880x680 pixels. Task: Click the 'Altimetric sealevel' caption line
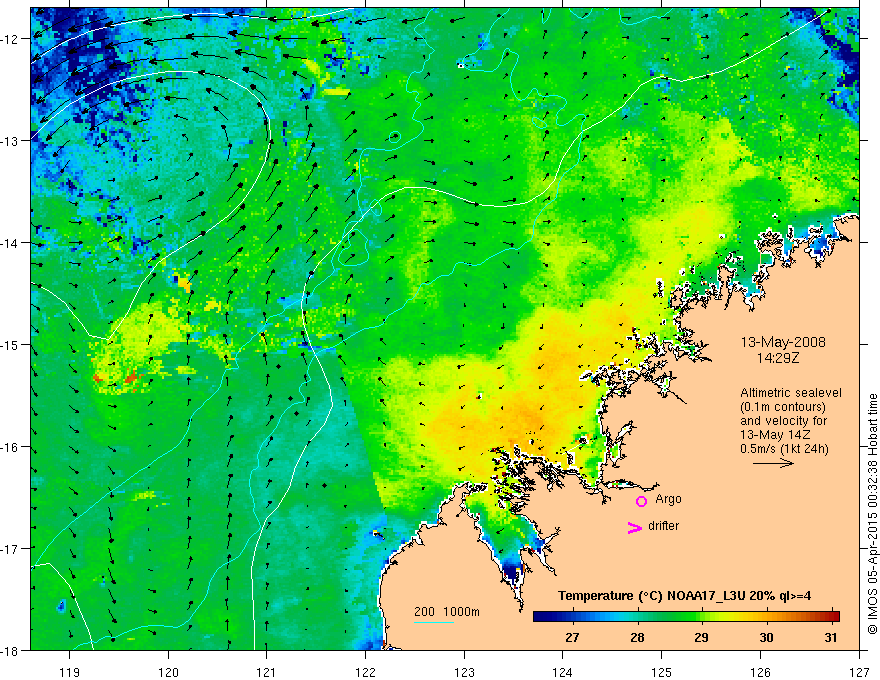point(791,393)
